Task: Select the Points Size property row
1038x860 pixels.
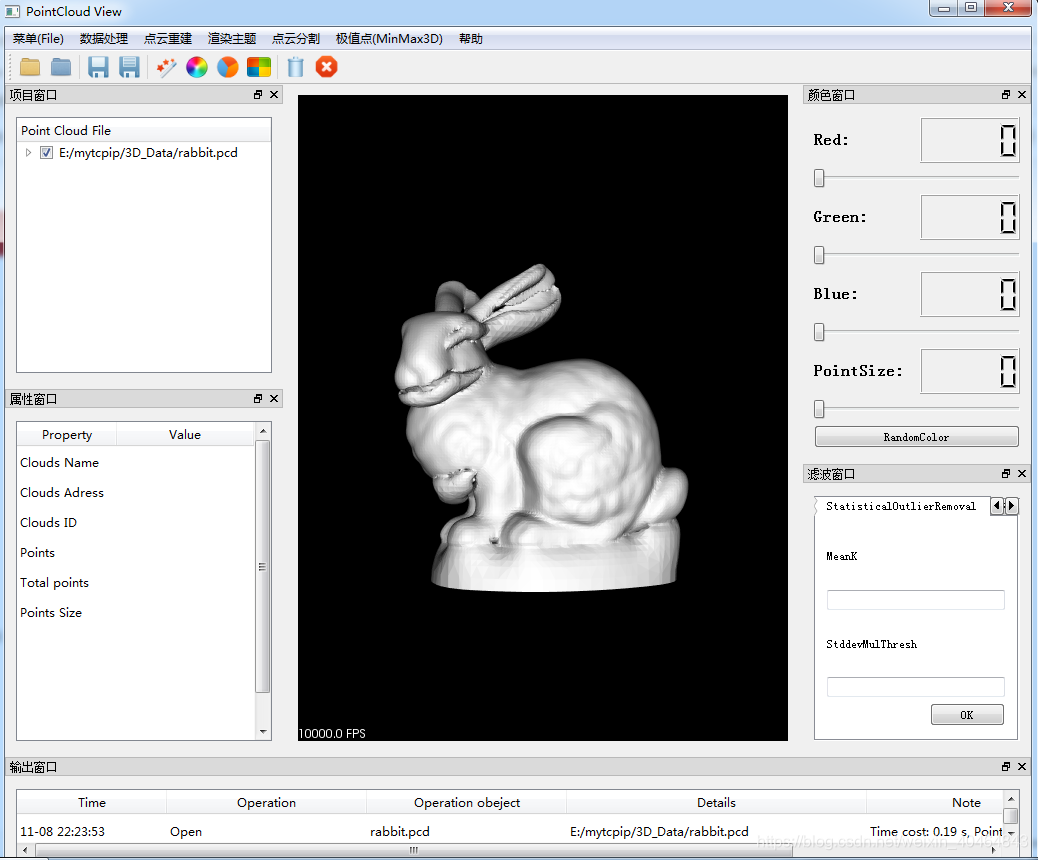Action: point(135,612)
